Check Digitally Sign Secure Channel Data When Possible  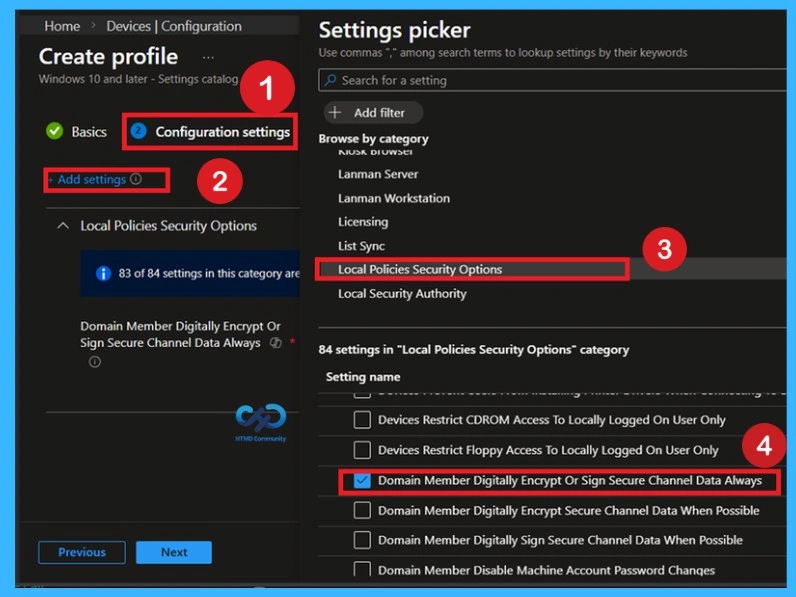click(362, 540)
